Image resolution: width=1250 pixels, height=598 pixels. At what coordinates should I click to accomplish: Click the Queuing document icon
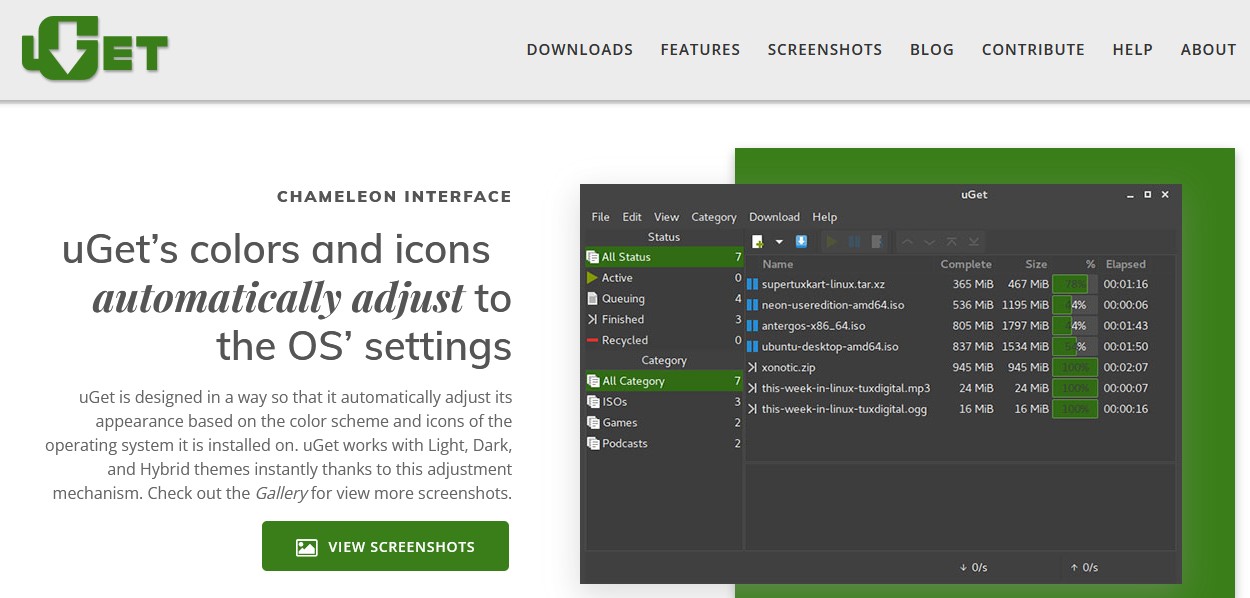[593, 299]
